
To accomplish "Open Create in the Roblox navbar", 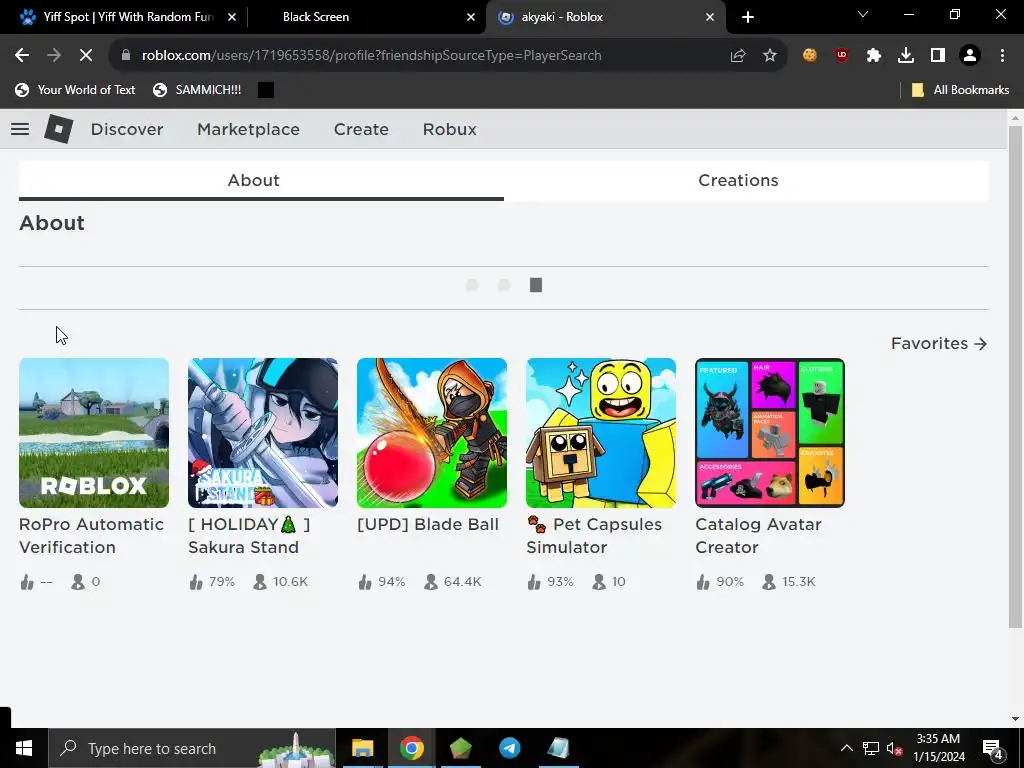I will pos(361,129).
